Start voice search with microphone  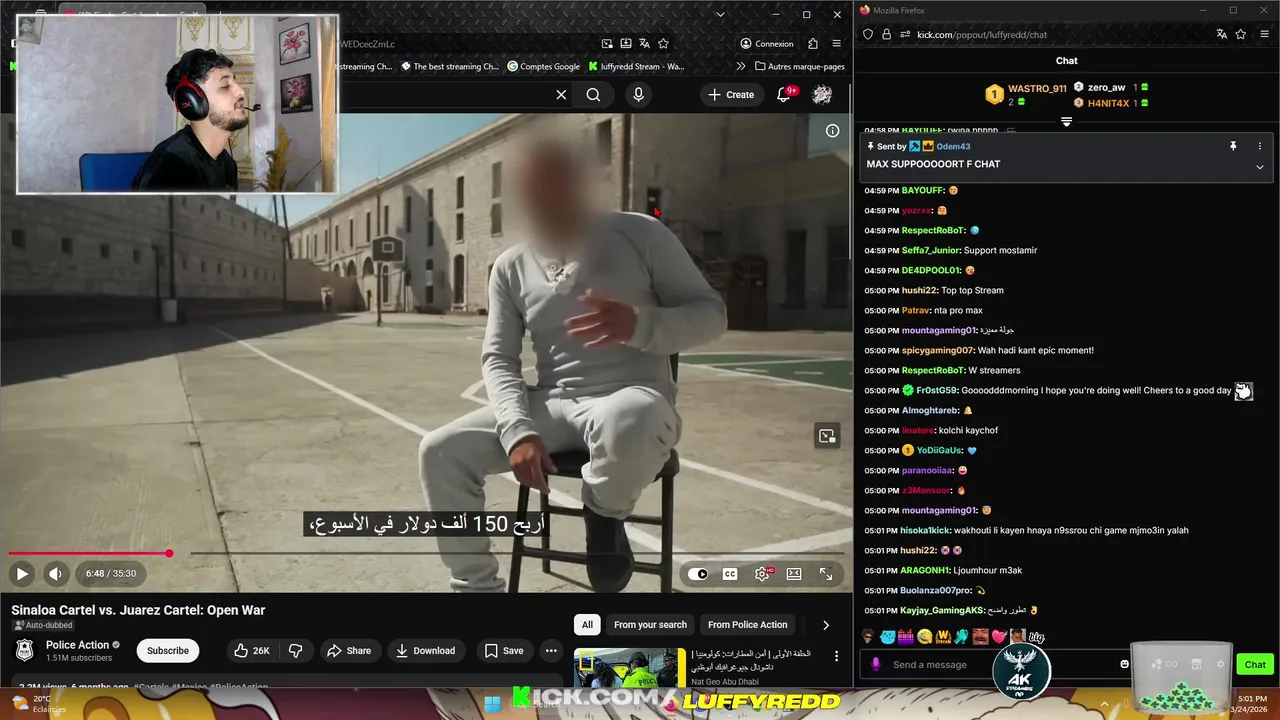coord(638,95)
